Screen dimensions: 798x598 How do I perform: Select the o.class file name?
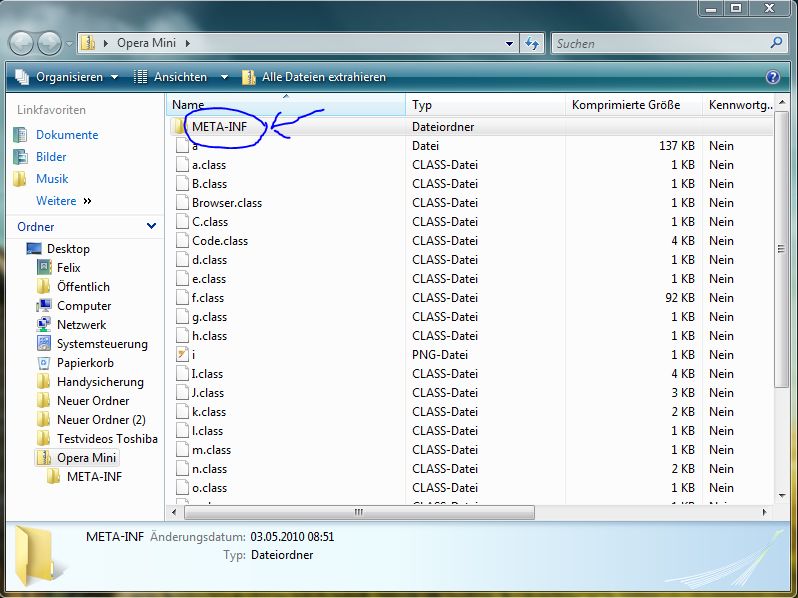(x=209, y=488)
